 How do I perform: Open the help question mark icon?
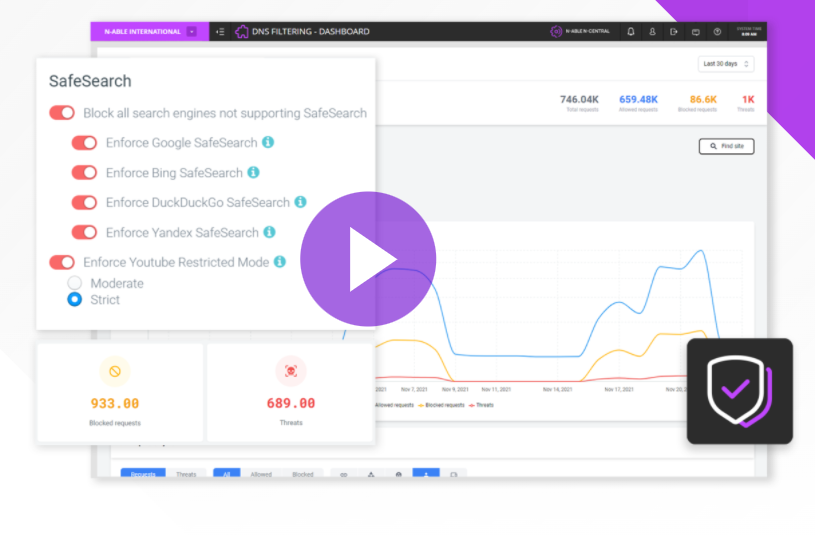(x=717, y=32)
